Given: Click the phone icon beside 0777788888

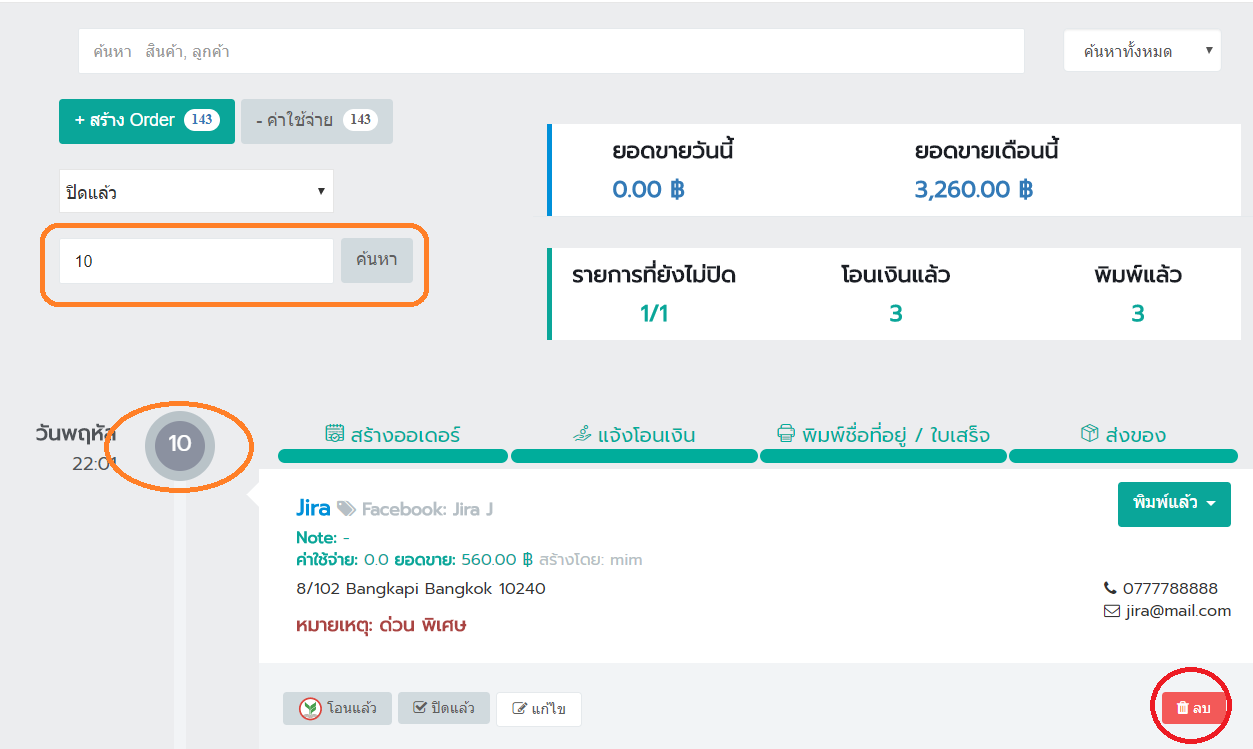Looking at the screenshot, I should tap(1110, 588).
